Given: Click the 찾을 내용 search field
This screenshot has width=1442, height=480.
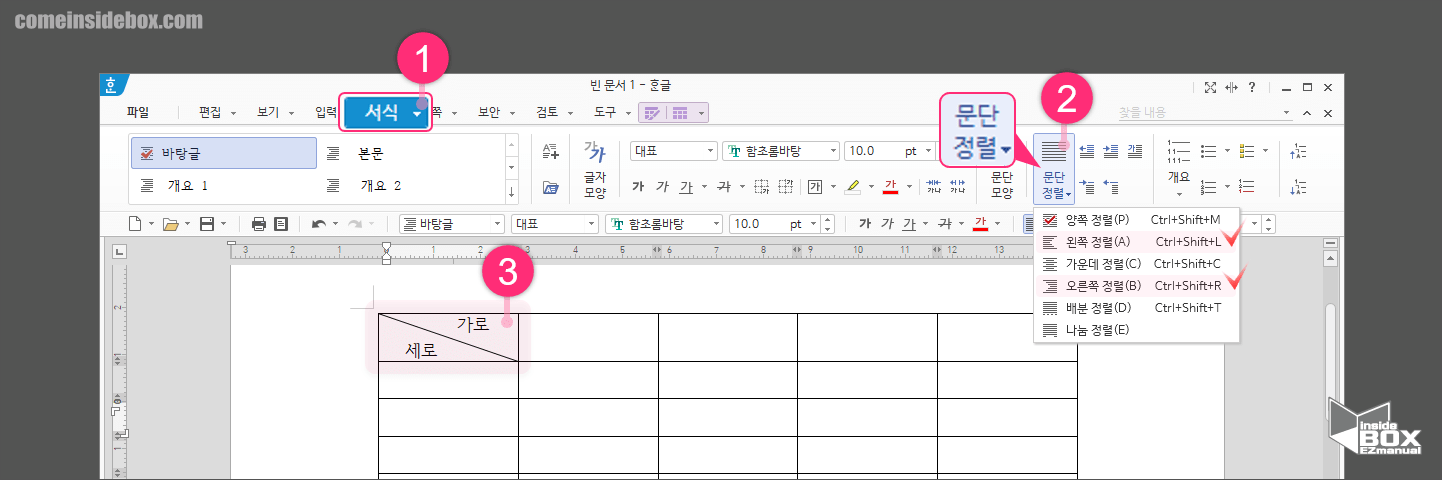Looking at the screenshot, I should point(1204,113).
